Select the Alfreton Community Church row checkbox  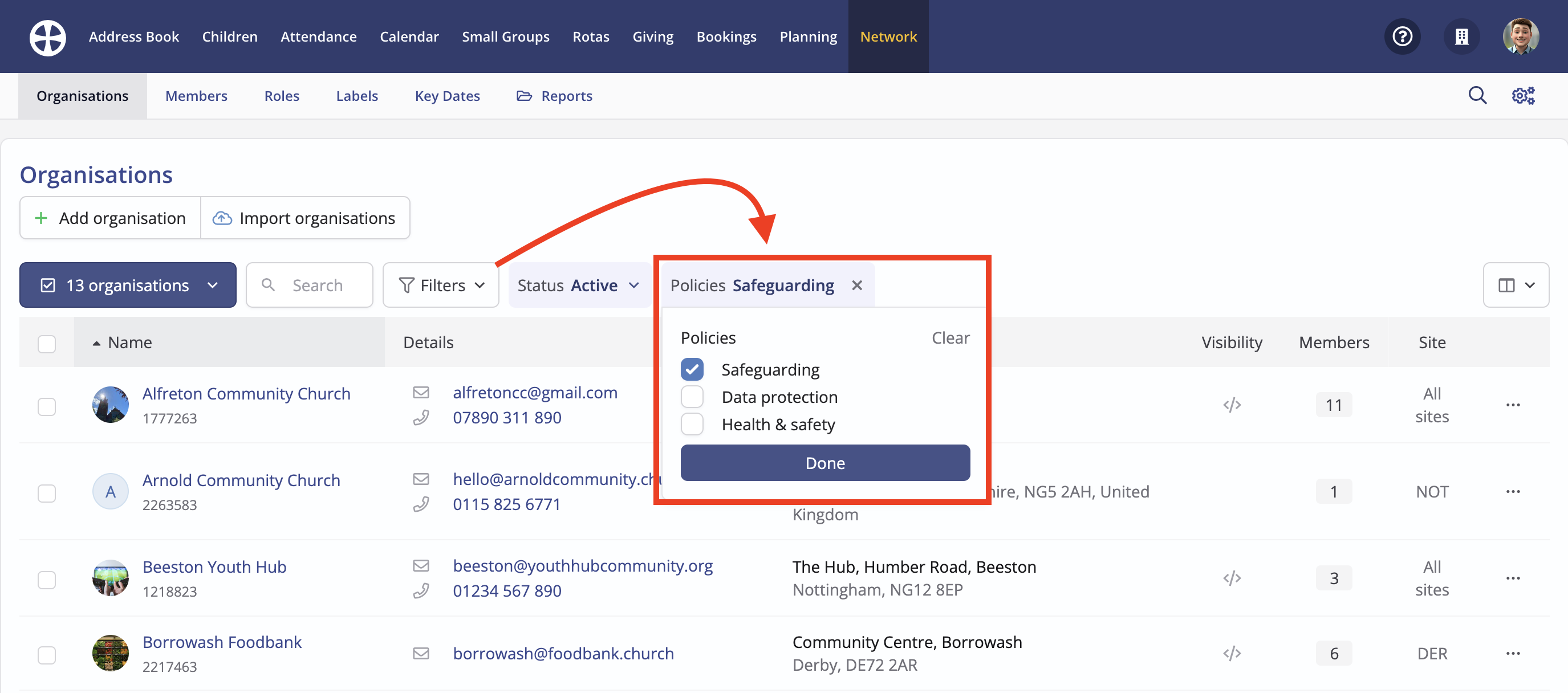(47, 406)
